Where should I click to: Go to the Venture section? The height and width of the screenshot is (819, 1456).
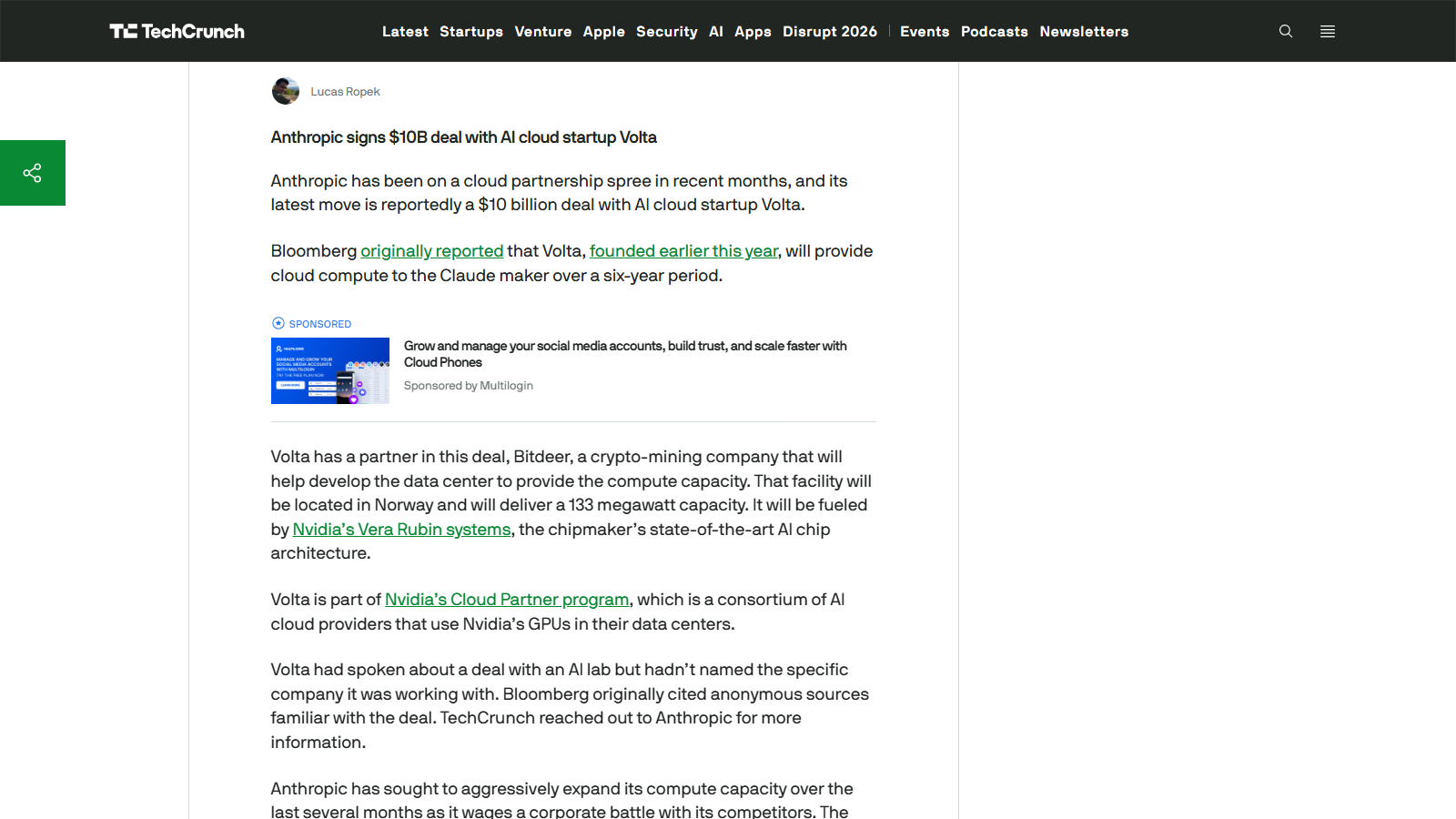click(x=543, y=31)
